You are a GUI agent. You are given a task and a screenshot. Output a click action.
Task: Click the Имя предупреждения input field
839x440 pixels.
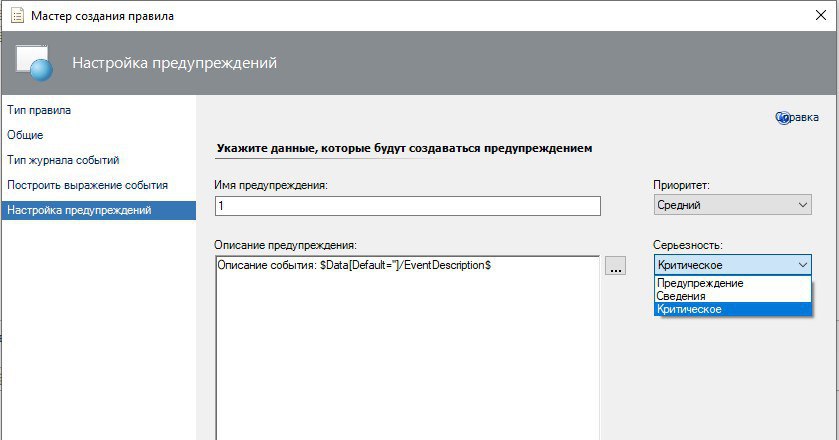pyautogui.click(x=408, y=206)
